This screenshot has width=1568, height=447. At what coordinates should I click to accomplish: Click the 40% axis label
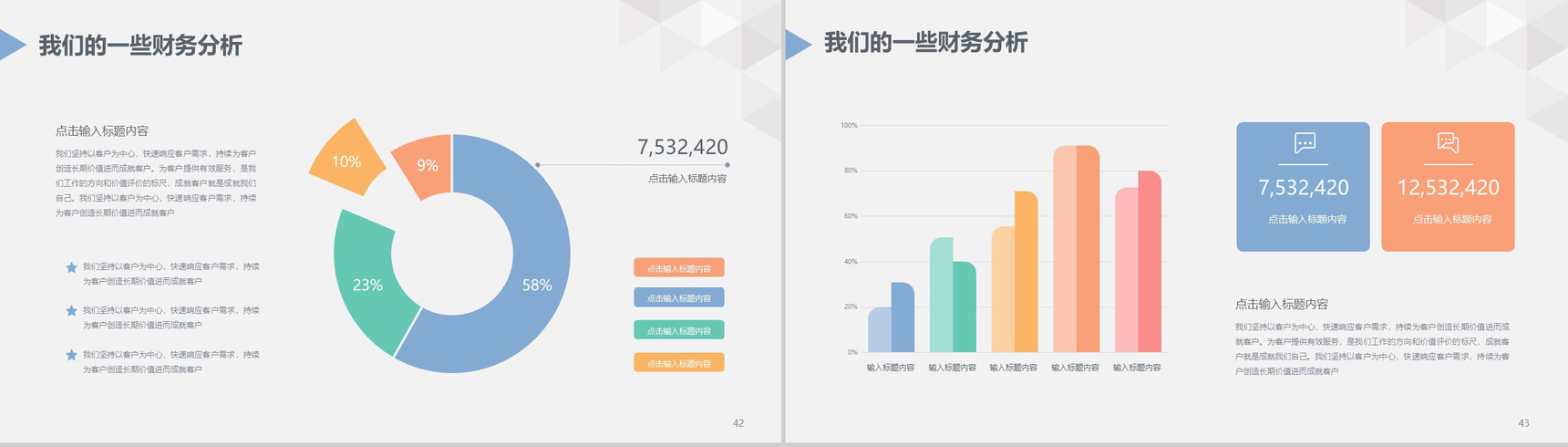click(x=851, y=262)
